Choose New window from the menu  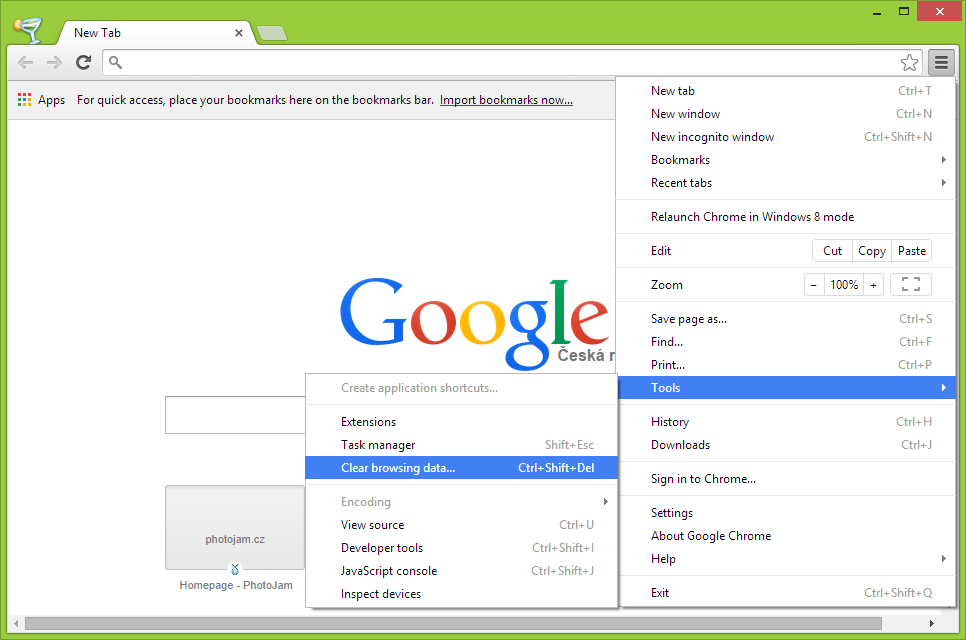(785, 114)
